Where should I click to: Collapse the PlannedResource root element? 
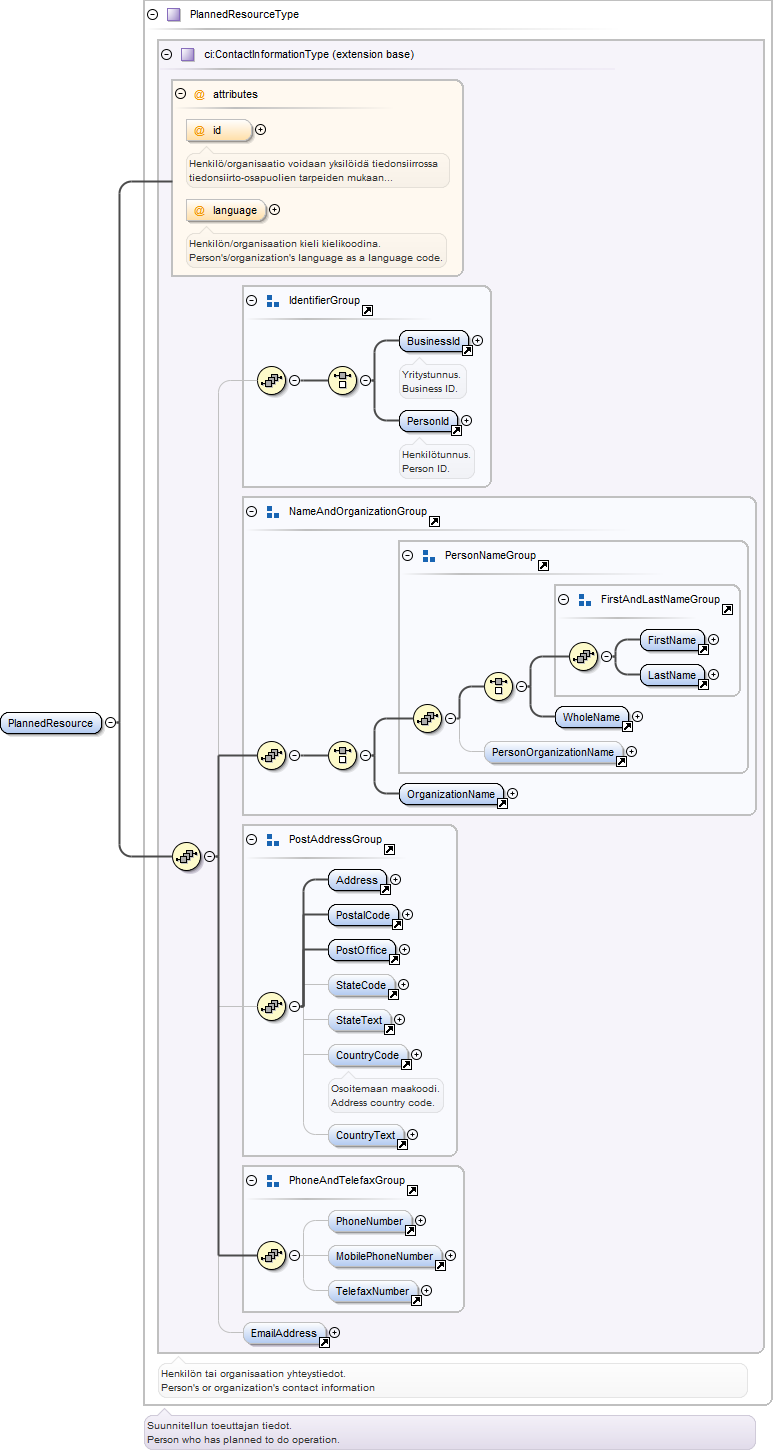(110, 723)
